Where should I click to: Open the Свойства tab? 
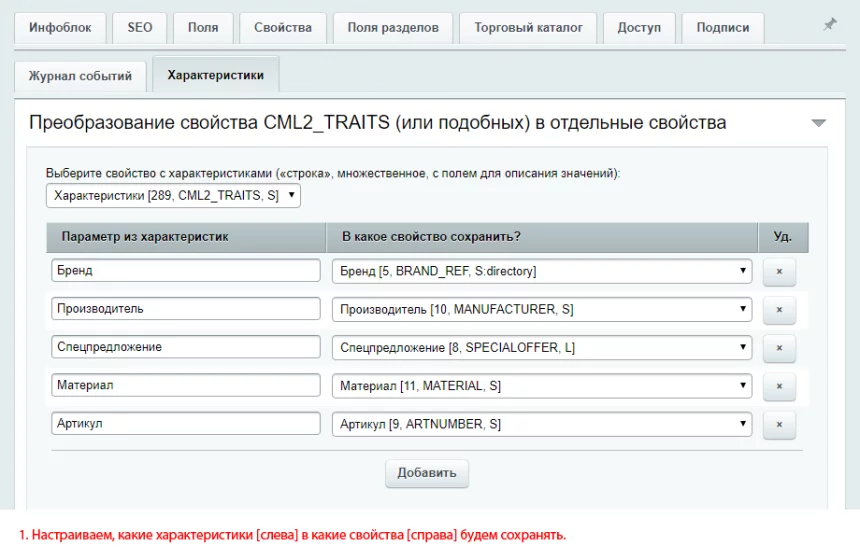[282, 28]
